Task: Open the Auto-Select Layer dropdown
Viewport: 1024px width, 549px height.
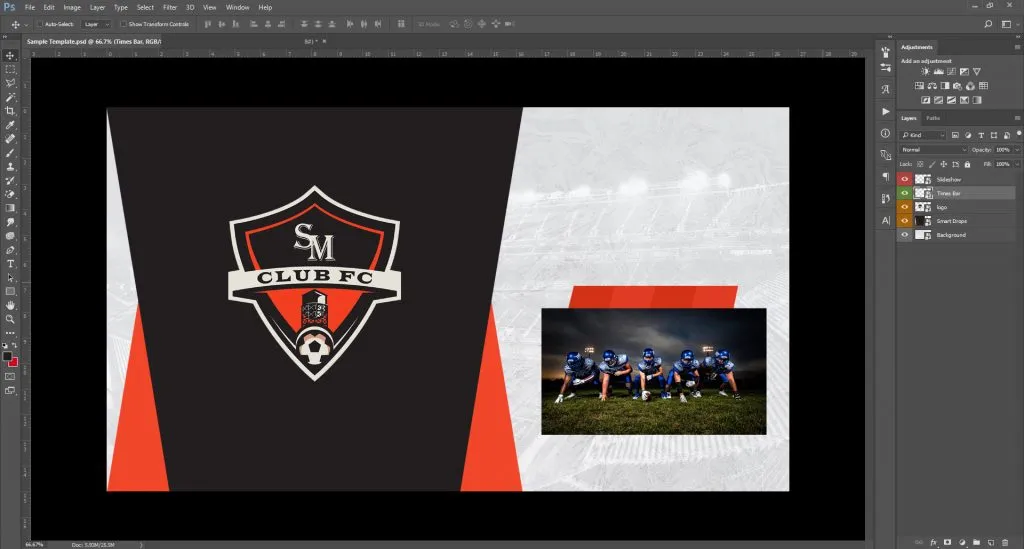Action: tap(96, 23)
